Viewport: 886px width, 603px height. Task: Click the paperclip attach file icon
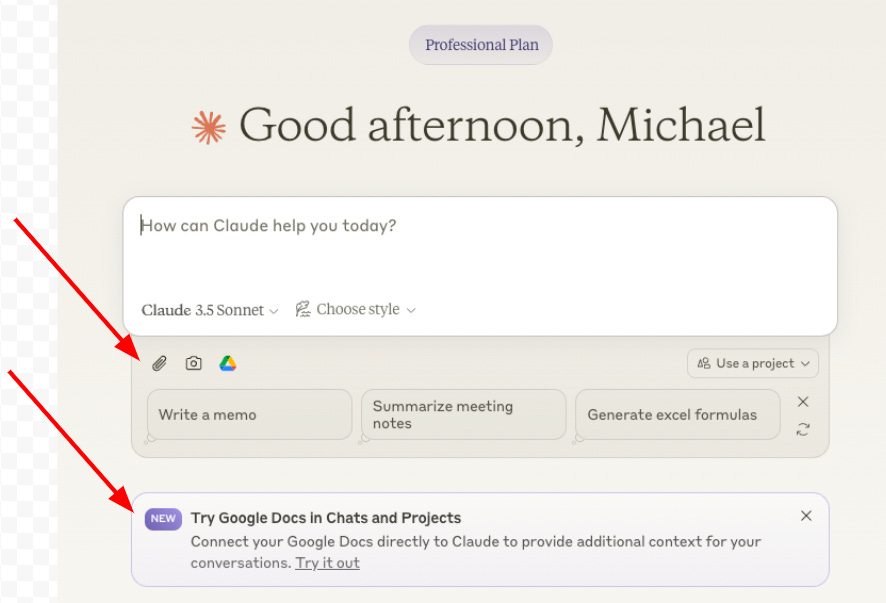(160, 363)
